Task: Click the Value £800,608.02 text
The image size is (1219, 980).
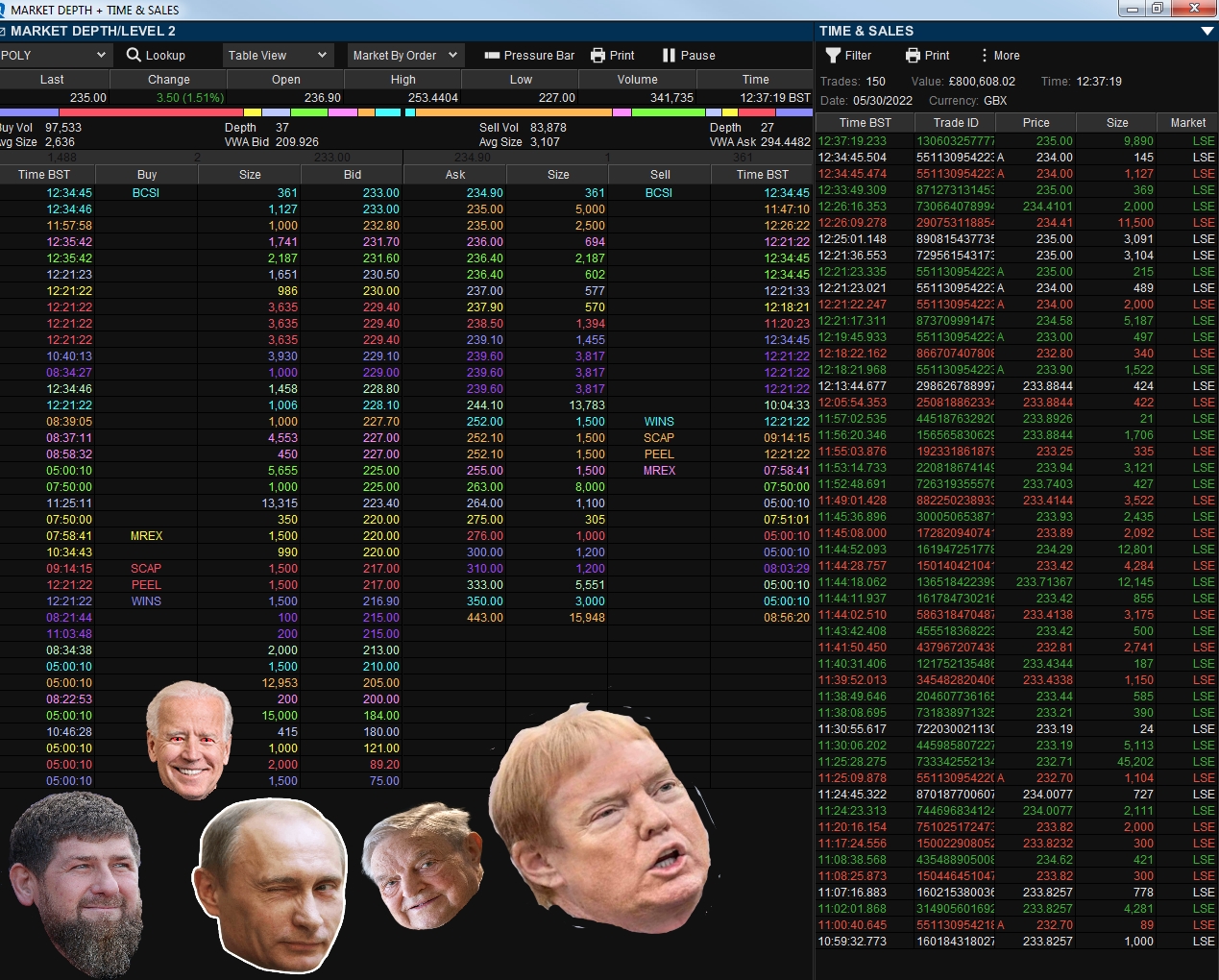Action: click(963, 82)
